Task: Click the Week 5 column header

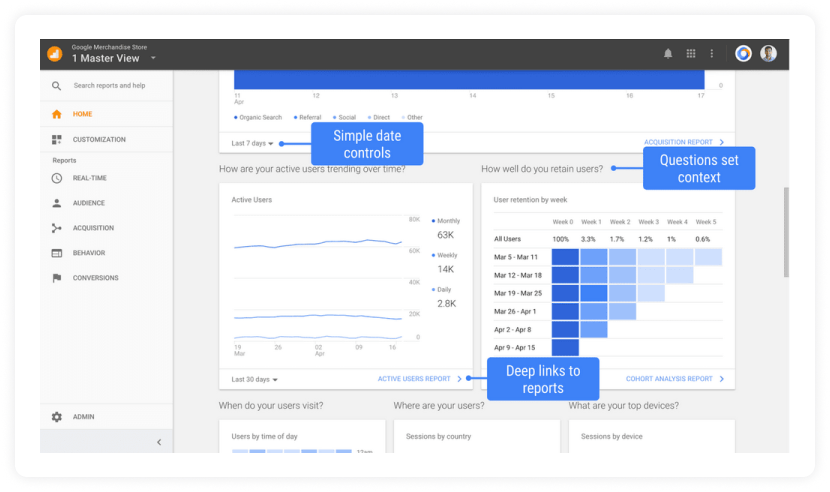Action: [706, 222]
